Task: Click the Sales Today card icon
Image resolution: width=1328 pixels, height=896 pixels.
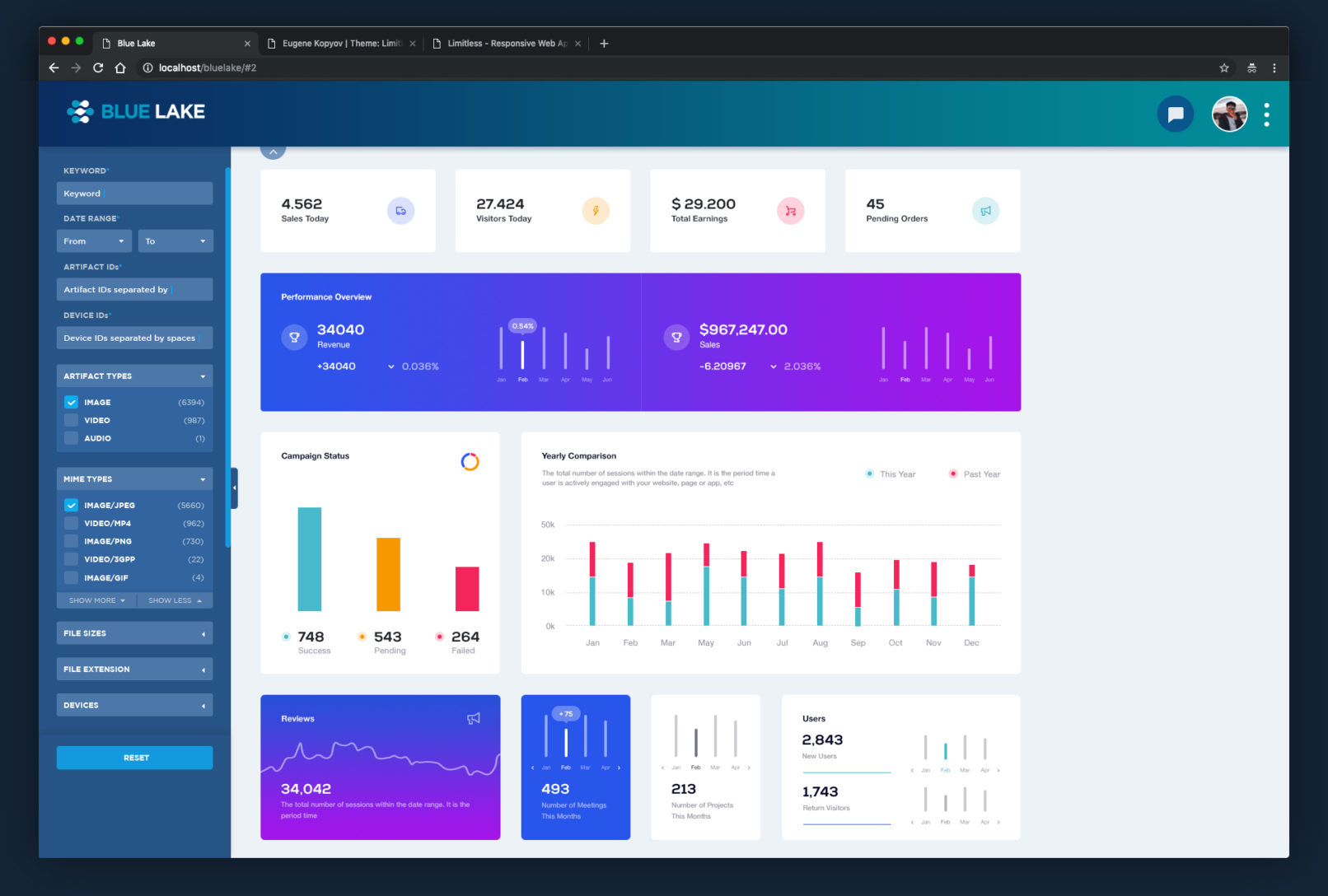Action: [400, 211]
